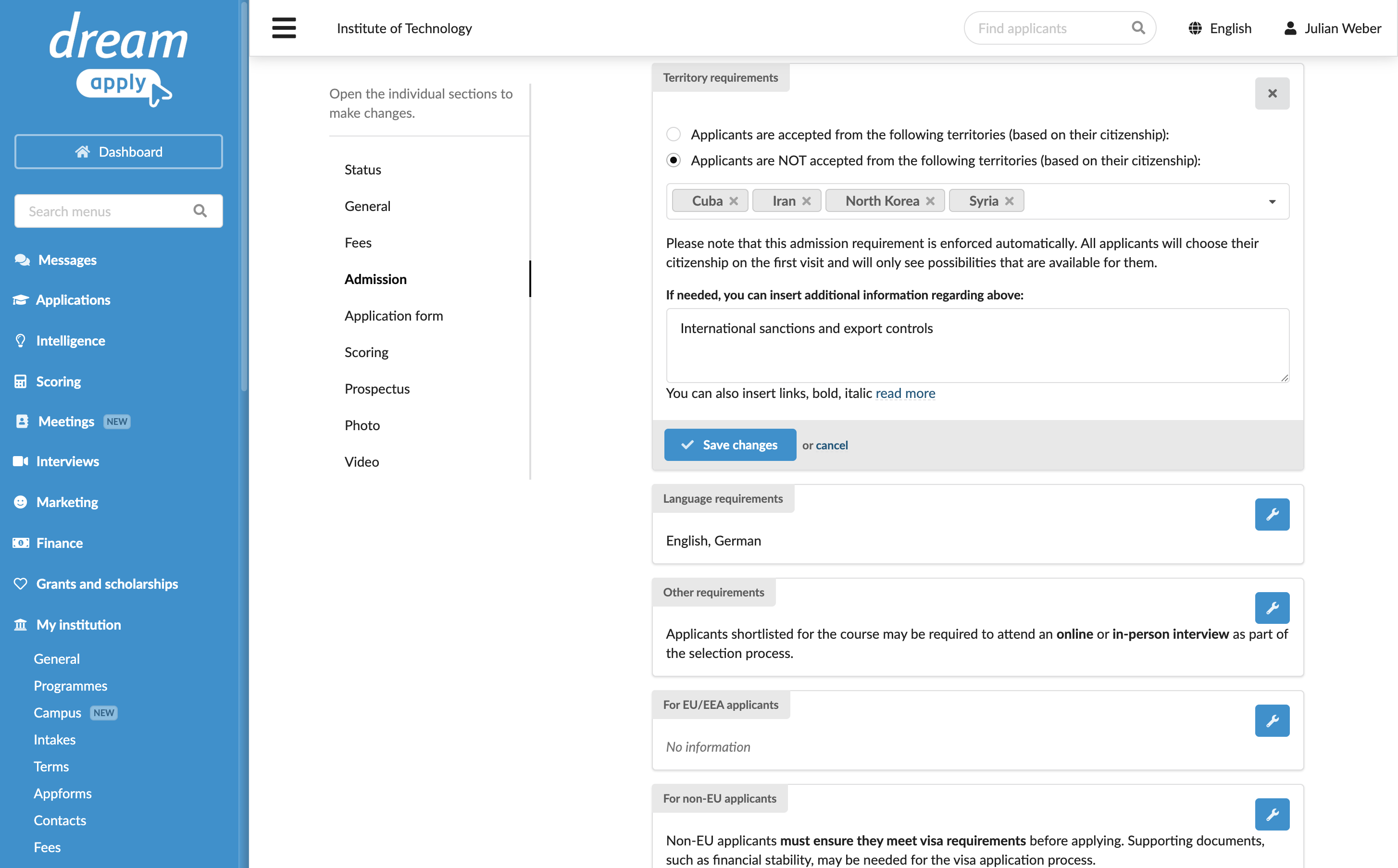Open Julian Weber user menu
Screen dimensions: 1398x868
pos(1332,28)
